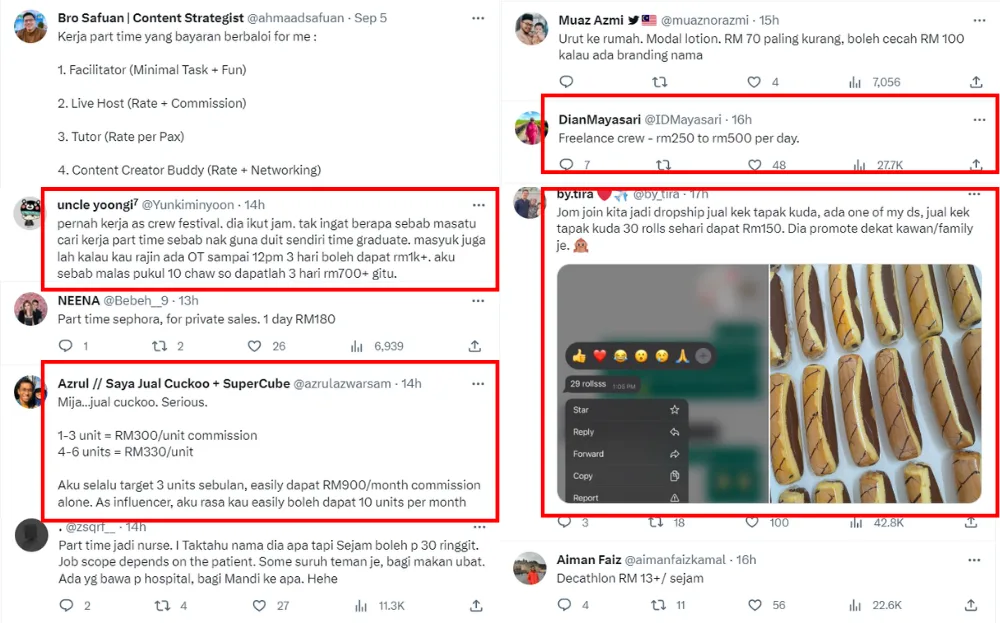Reply to DianMayasari's freelance crew tweet
Viewport: 1000px width, 623px height.
[x=566, y=165]
